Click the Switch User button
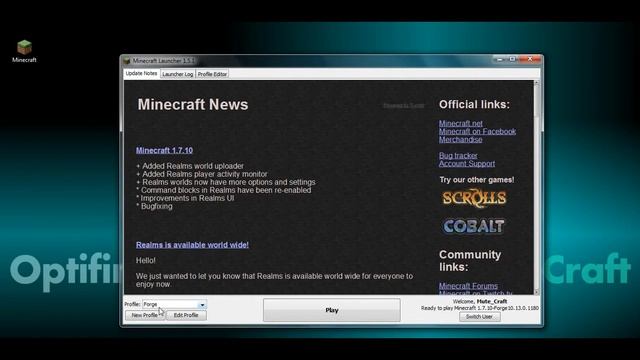This screenshot has width=640, height=360. coord(480,317)
